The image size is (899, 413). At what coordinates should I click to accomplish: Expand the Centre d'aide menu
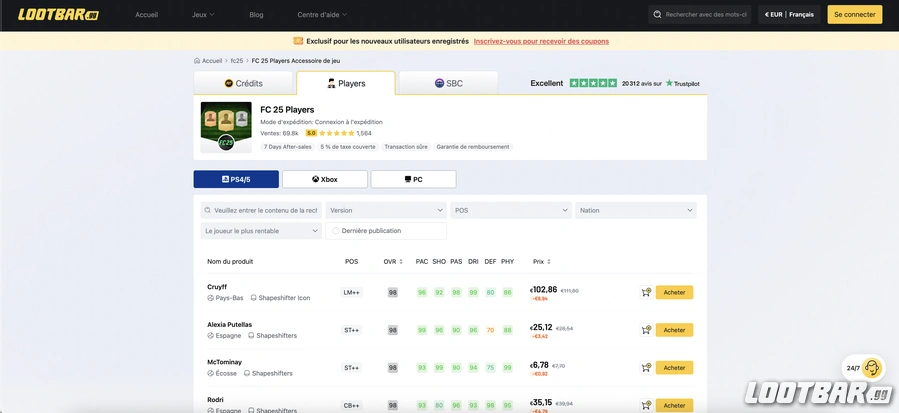(322, 15)
